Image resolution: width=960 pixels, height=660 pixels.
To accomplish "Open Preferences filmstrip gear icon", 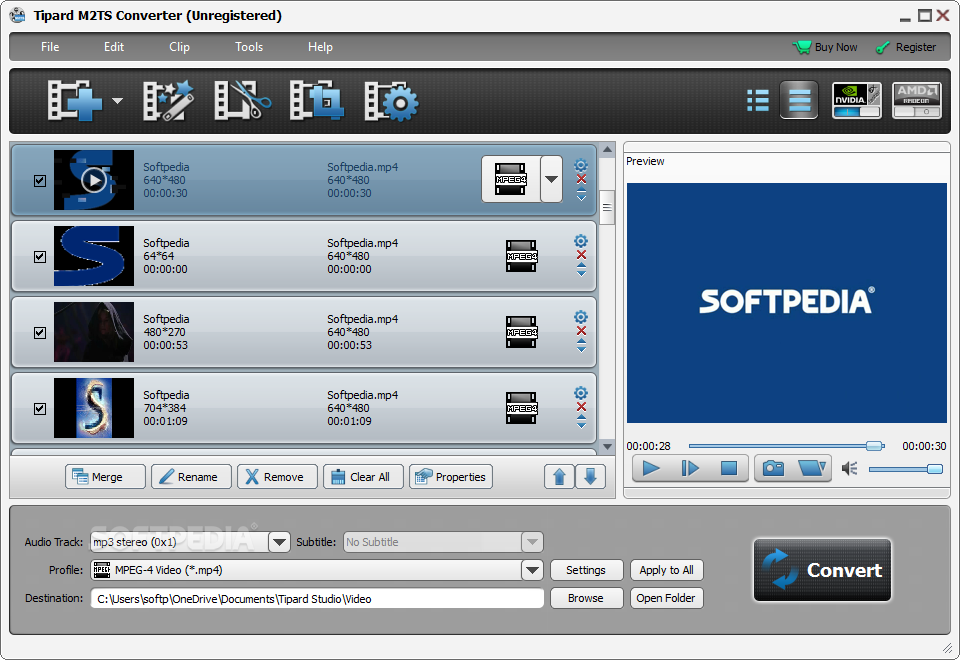I will click(x=391, y=101).
